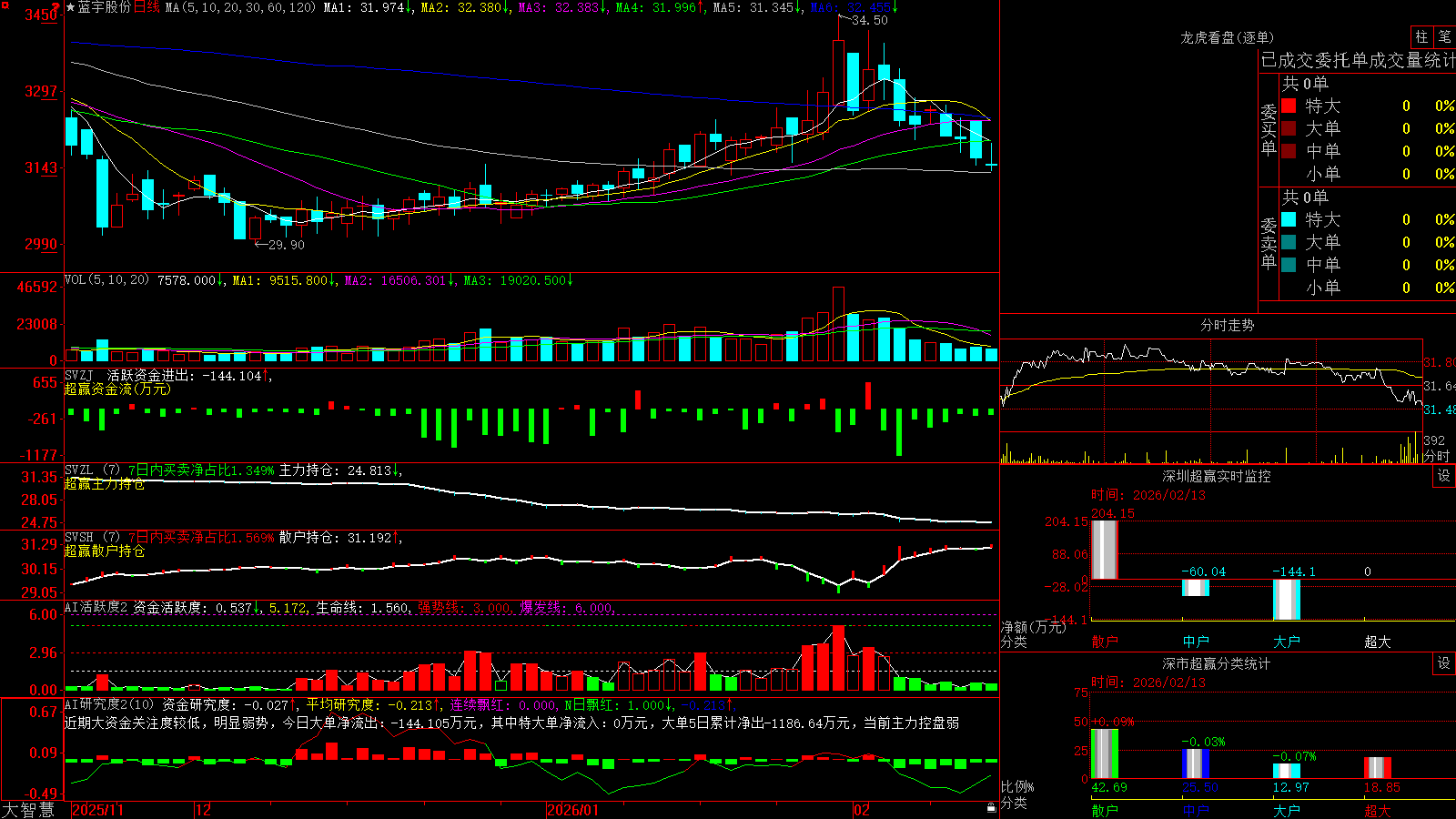This screenshot has width=1456, height=819.
Task: Click 超大 category in 分类统计 chart
Action: point(1377,811)
